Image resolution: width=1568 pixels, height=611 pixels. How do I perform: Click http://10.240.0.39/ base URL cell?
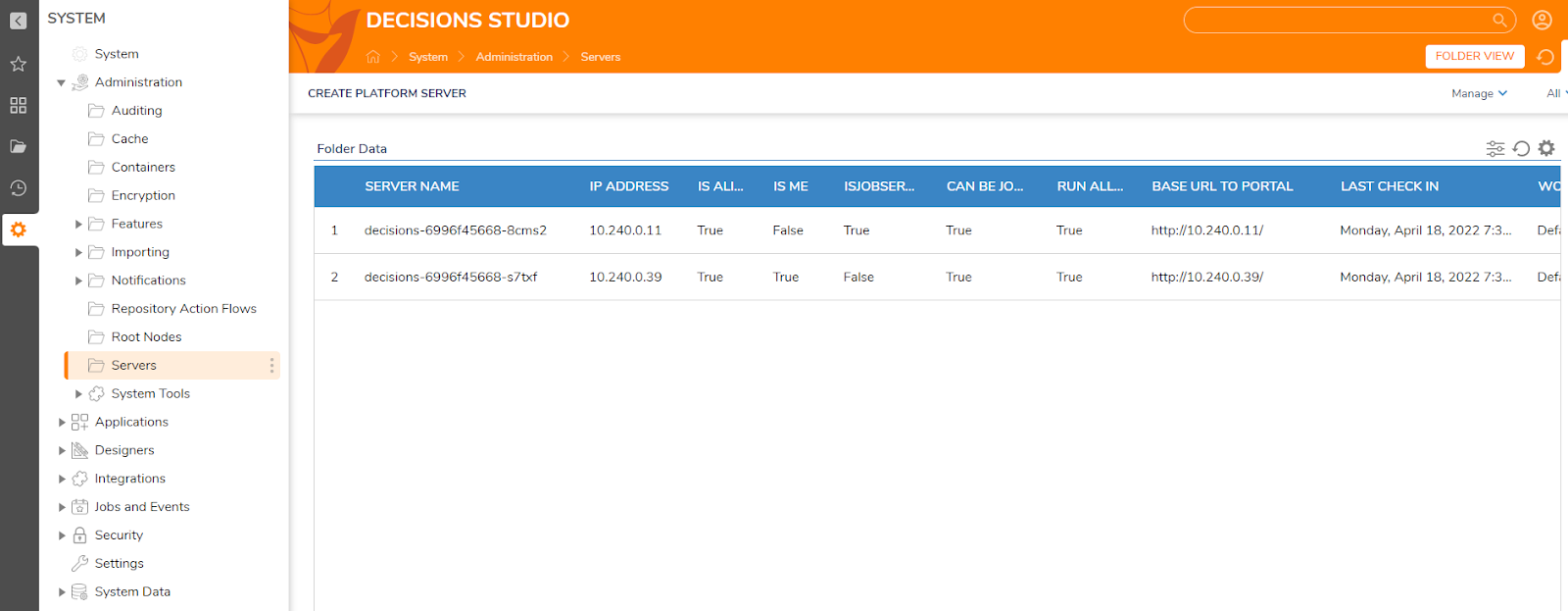[x=1206, y=278]
